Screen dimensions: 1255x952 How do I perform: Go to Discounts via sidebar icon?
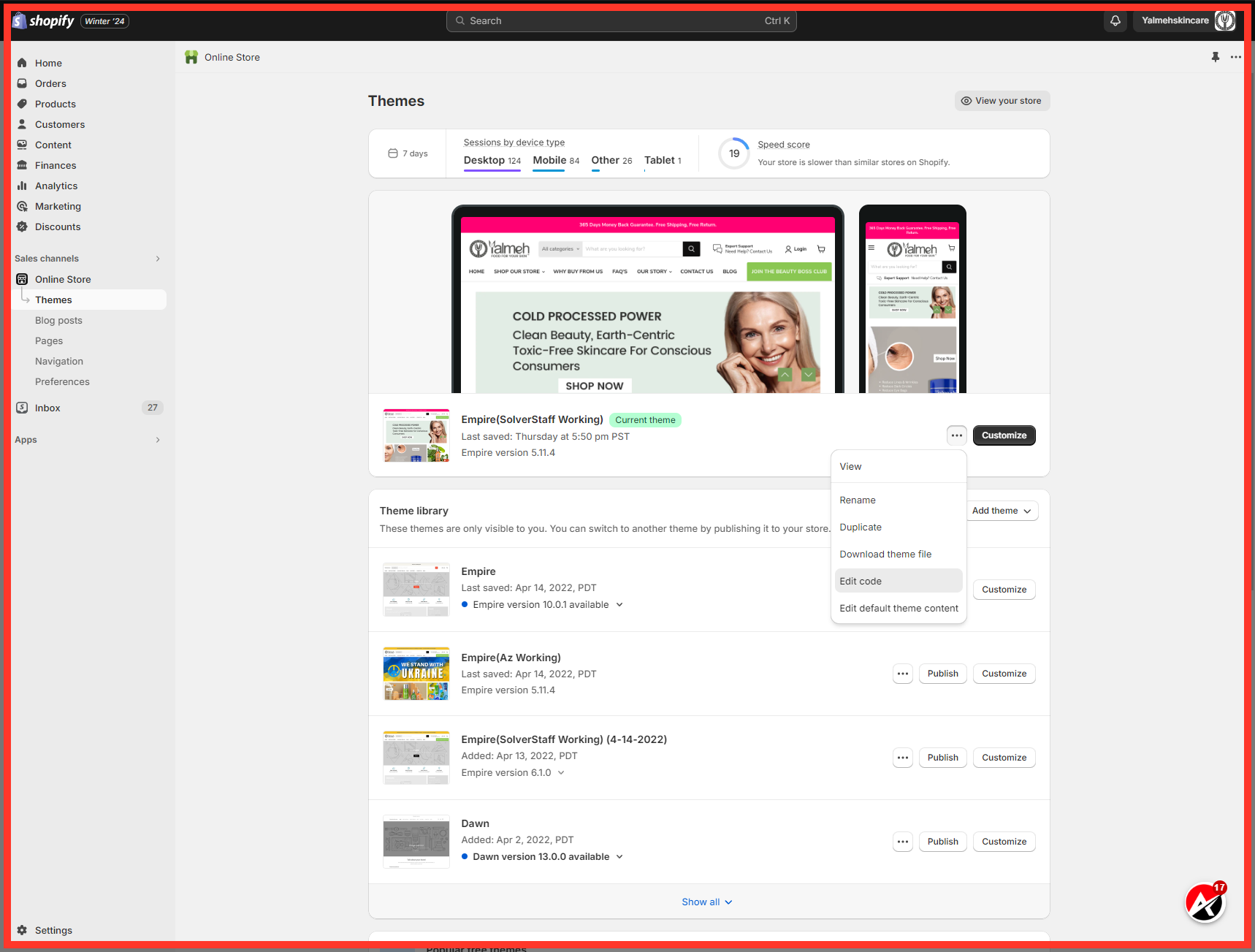point(22,226)
